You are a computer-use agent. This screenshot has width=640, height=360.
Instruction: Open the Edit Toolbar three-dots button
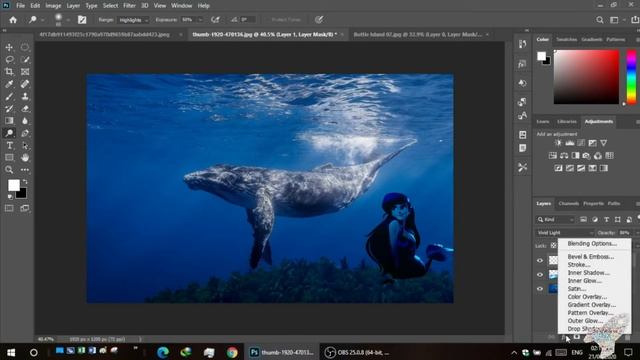pos(25,170)
